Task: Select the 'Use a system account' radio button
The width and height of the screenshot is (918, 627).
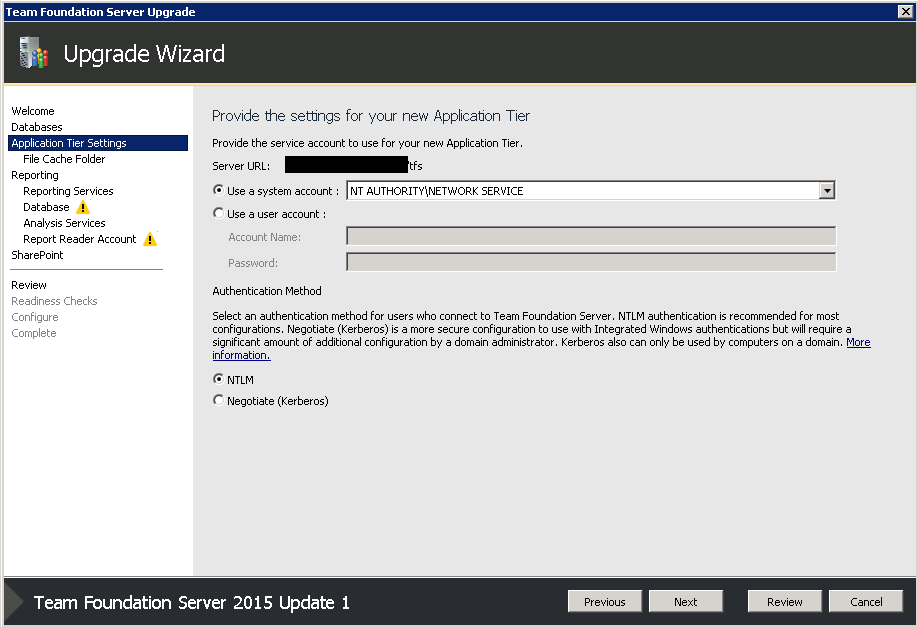Action: [x=218, y=190]
